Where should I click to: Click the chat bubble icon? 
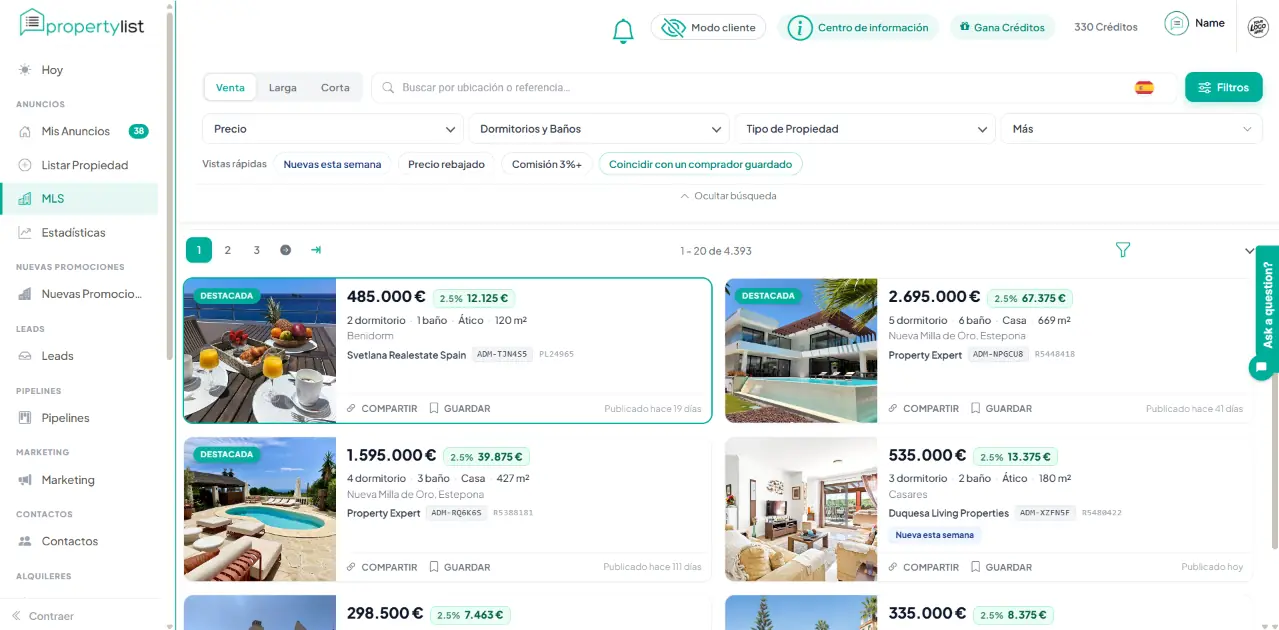(1261, 367)
